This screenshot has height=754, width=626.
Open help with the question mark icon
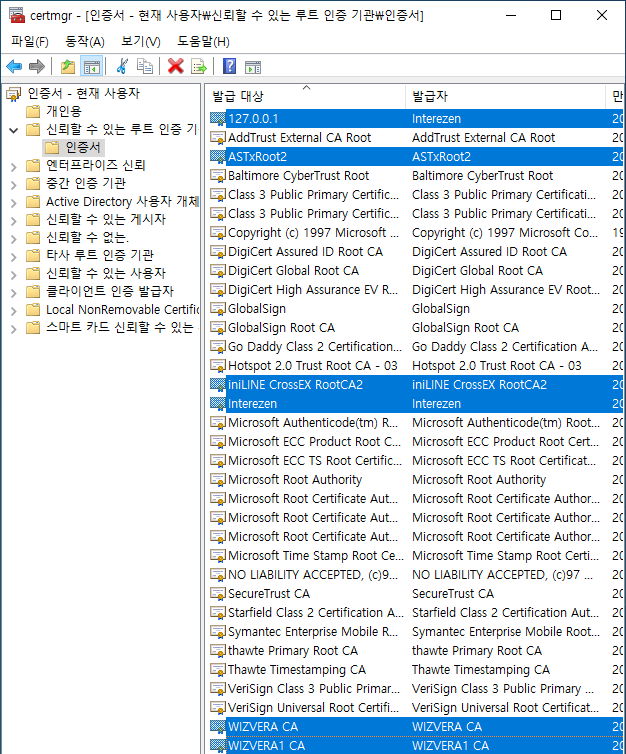tap(229, 66)
